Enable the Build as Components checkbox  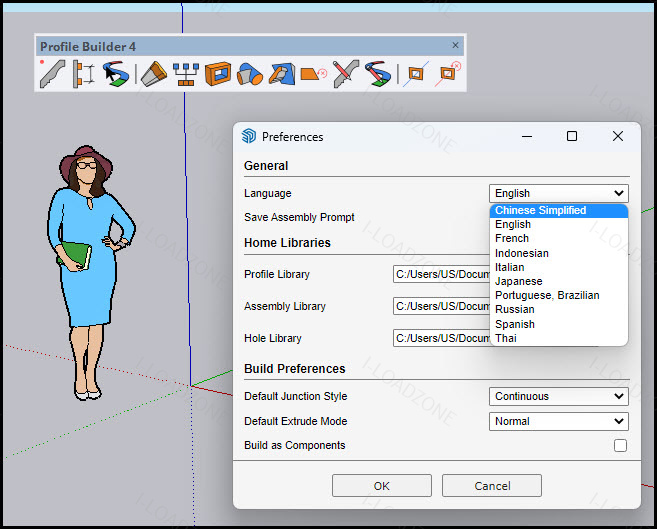click(x=621, y=445)
